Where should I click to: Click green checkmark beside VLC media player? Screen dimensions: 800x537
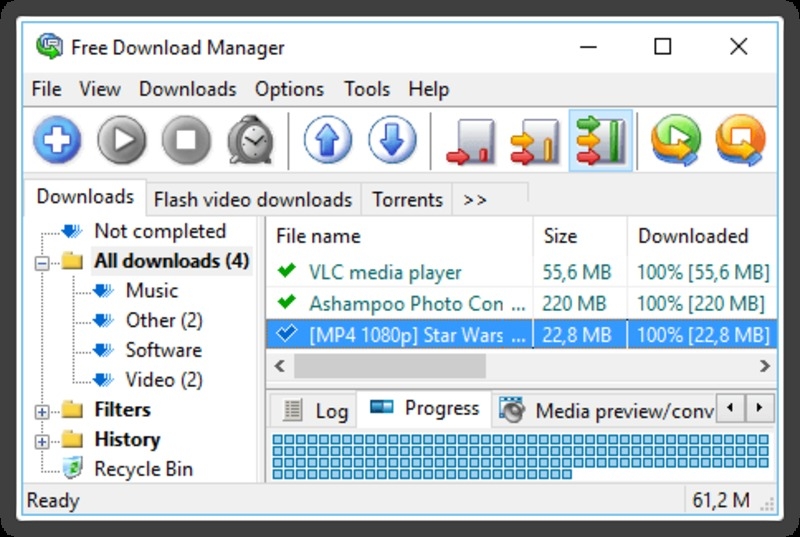287,270
